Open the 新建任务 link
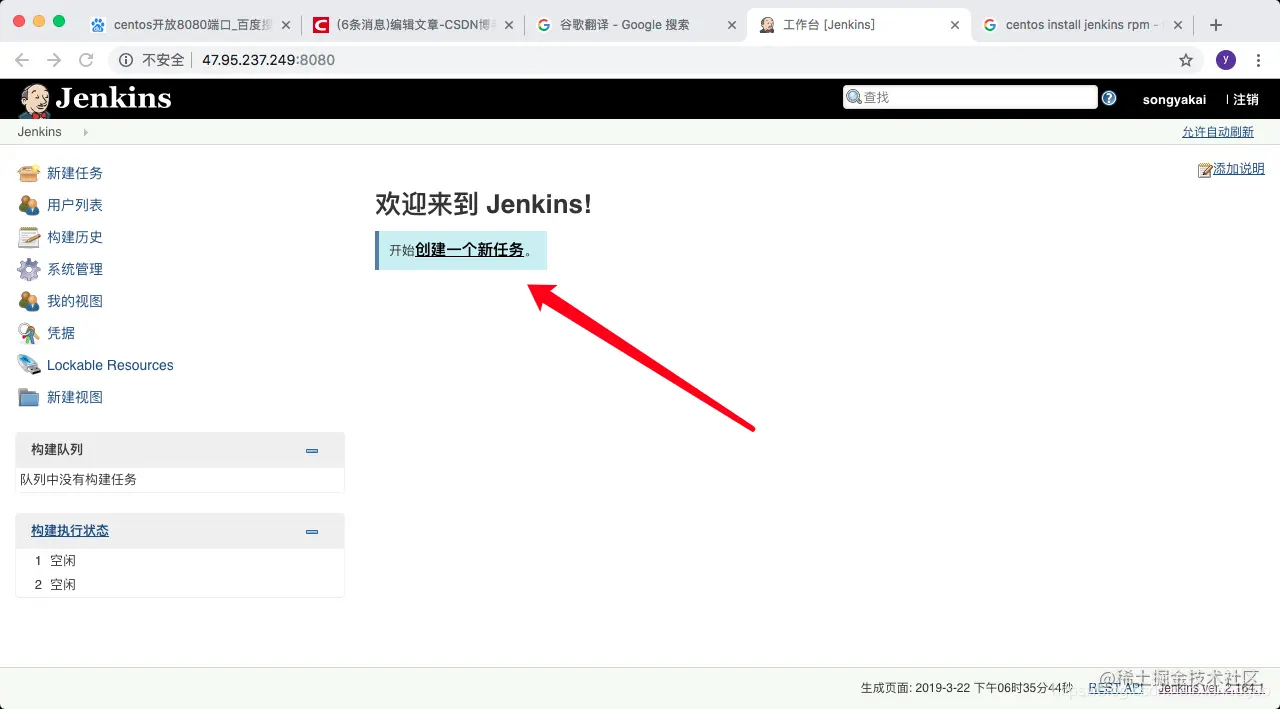The image size is (1280, 709). coord(75,173)
